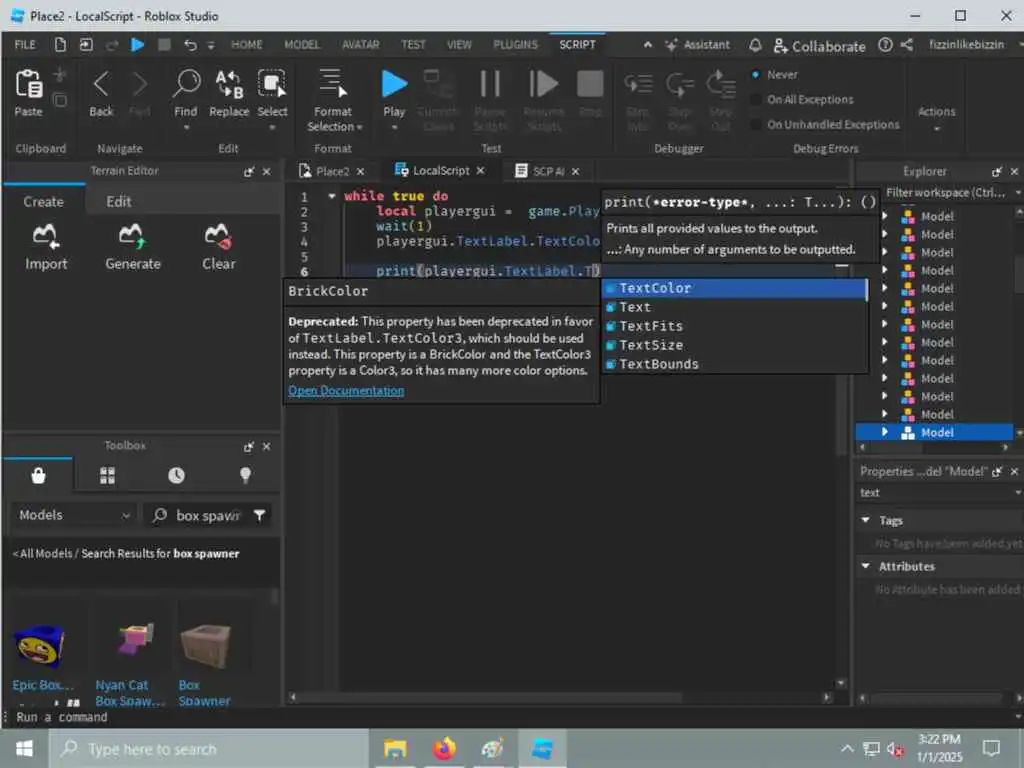The image size is (1024, 768).
Task: Click the editor horizontal scrollbar
Action: [490, 697]
